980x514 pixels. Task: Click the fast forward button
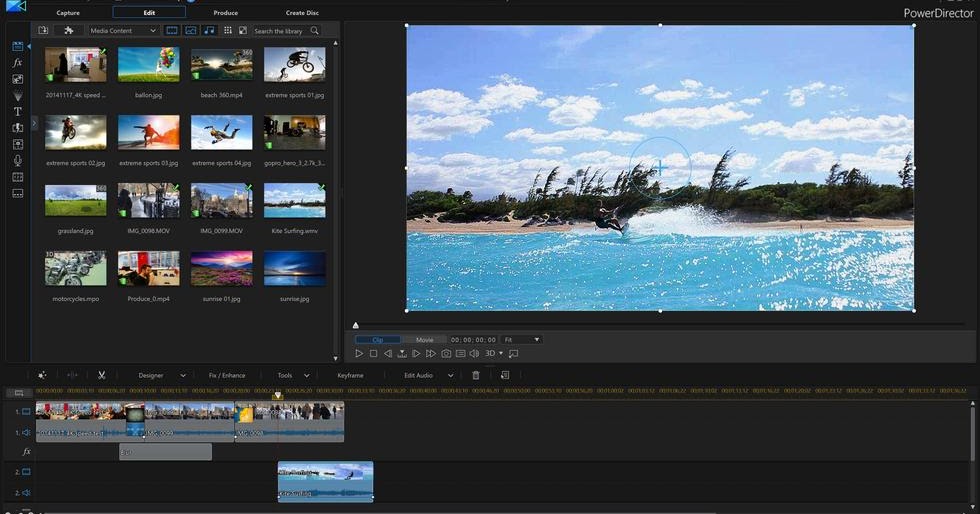coord(431,353)
